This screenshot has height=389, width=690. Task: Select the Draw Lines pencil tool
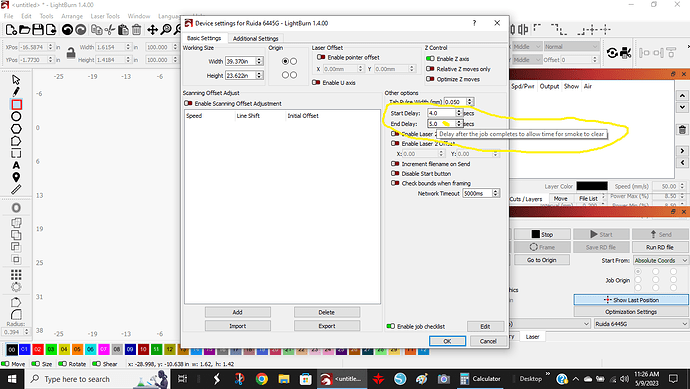coord(16,92)
